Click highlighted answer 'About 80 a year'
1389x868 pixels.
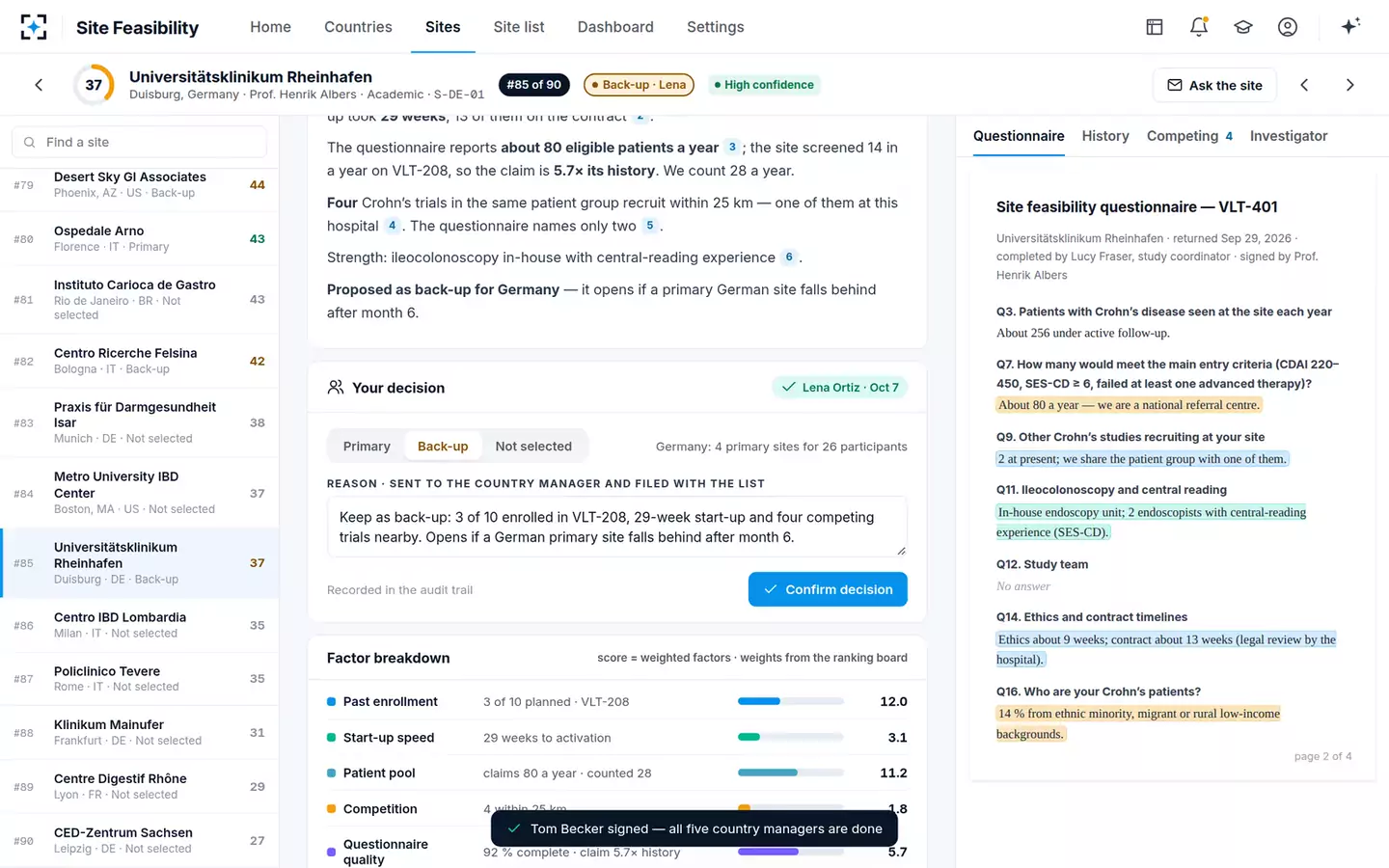pos(1129,405)
